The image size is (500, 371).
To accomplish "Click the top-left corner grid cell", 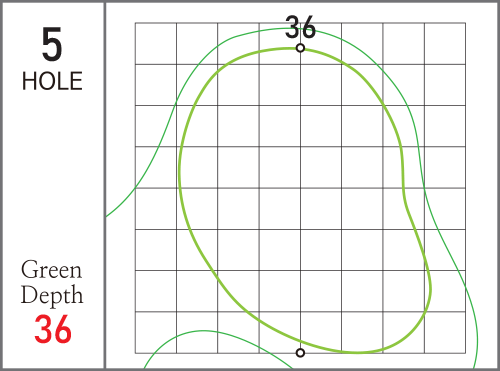I will point(156,44).
